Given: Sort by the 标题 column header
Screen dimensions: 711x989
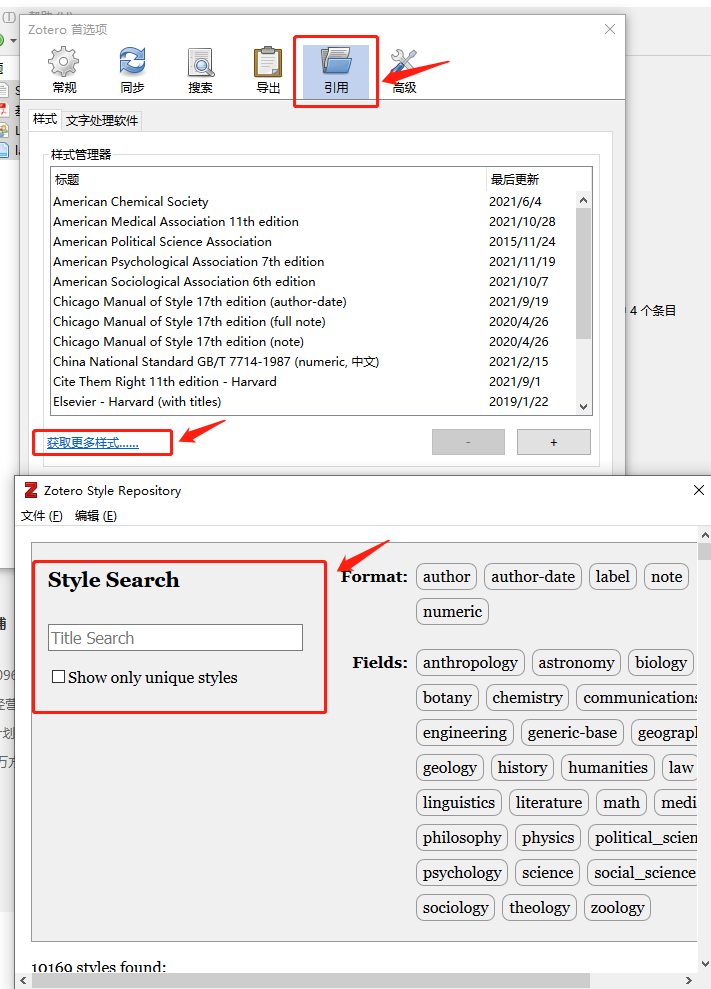Looking at the screenshot, I should [269, 180].
